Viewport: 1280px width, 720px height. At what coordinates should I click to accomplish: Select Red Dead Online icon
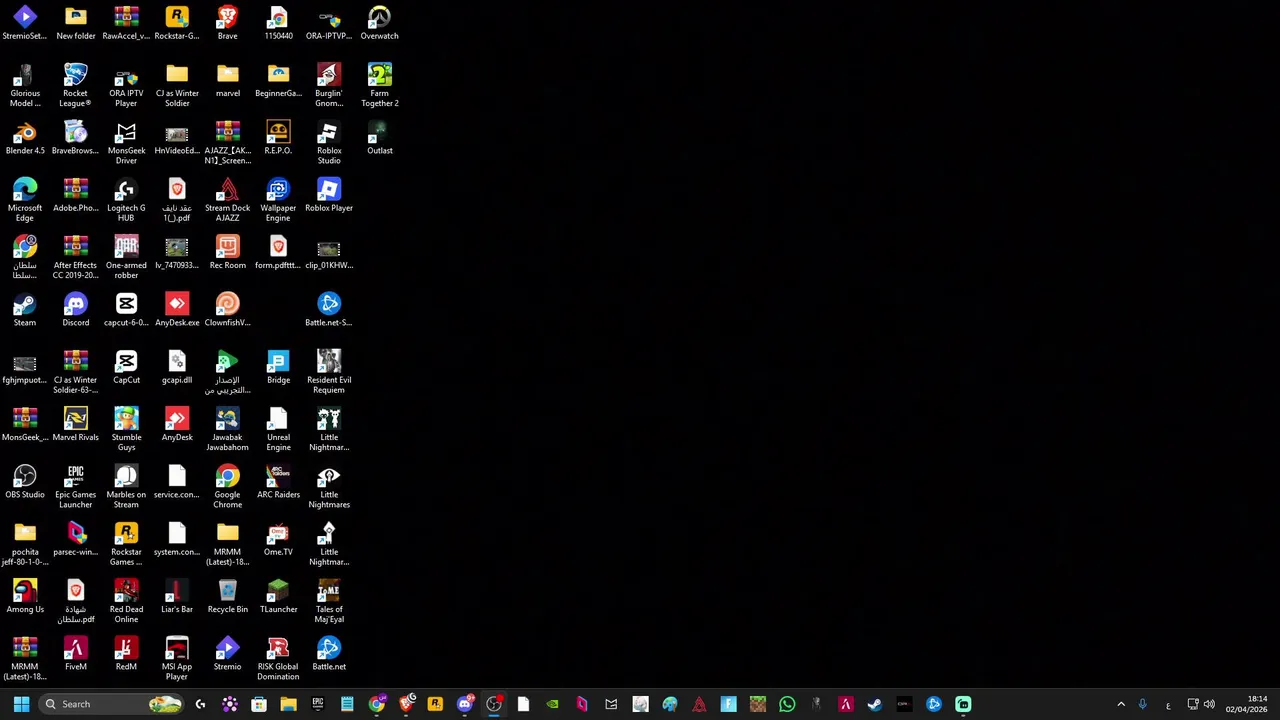point(126,602)
